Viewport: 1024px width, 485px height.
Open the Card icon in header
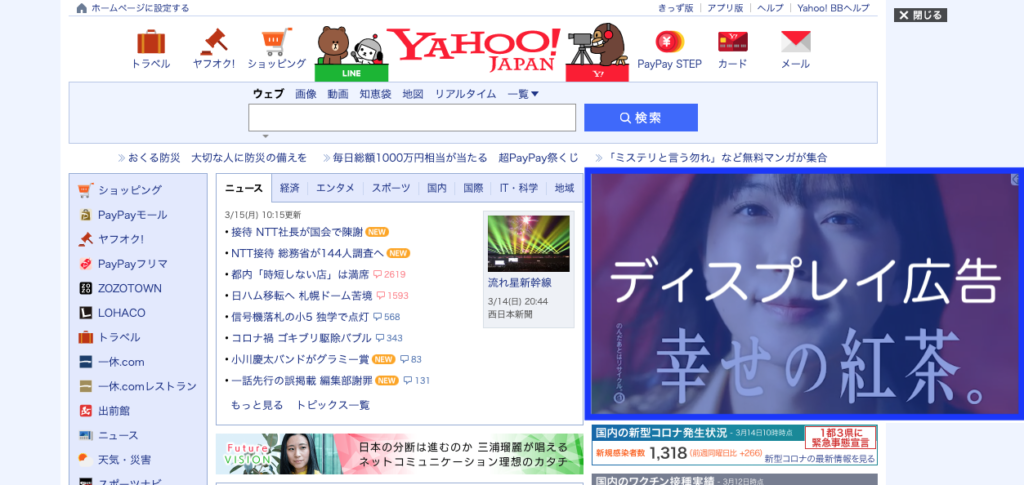(x=733, y=42)
